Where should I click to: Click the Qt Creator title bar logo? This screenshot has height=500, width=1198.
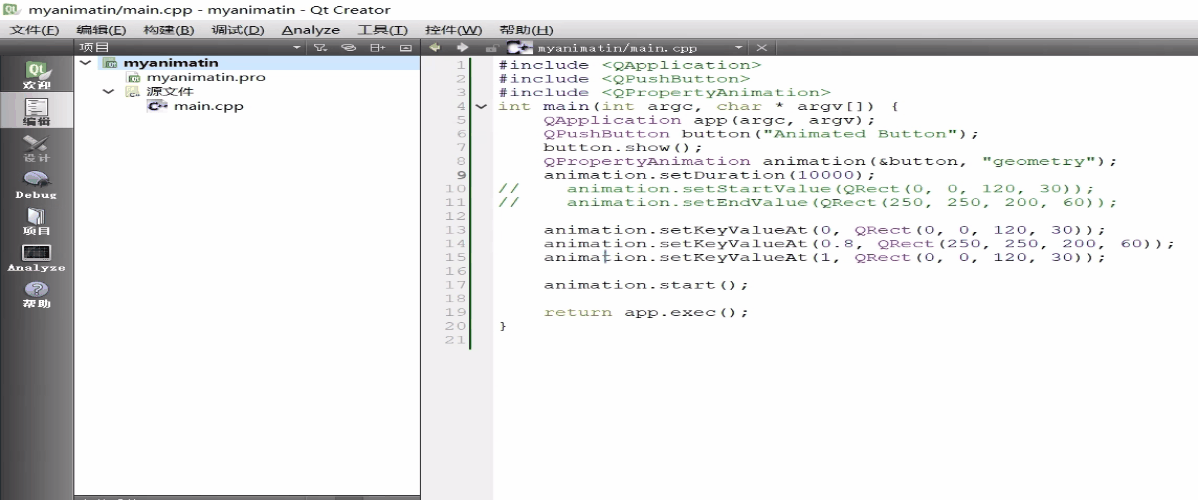(x=11, y=9)
